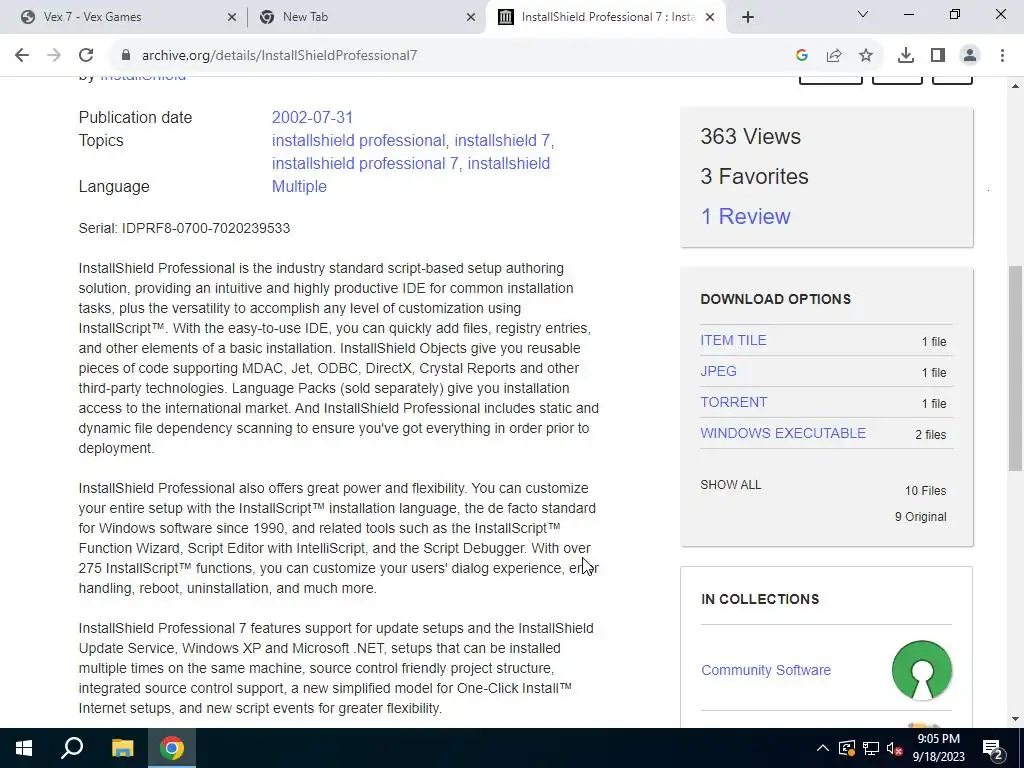This screenshot has height=768, width=1024.
Task: Bookmark this page with star icon
Action: [866, 56]
